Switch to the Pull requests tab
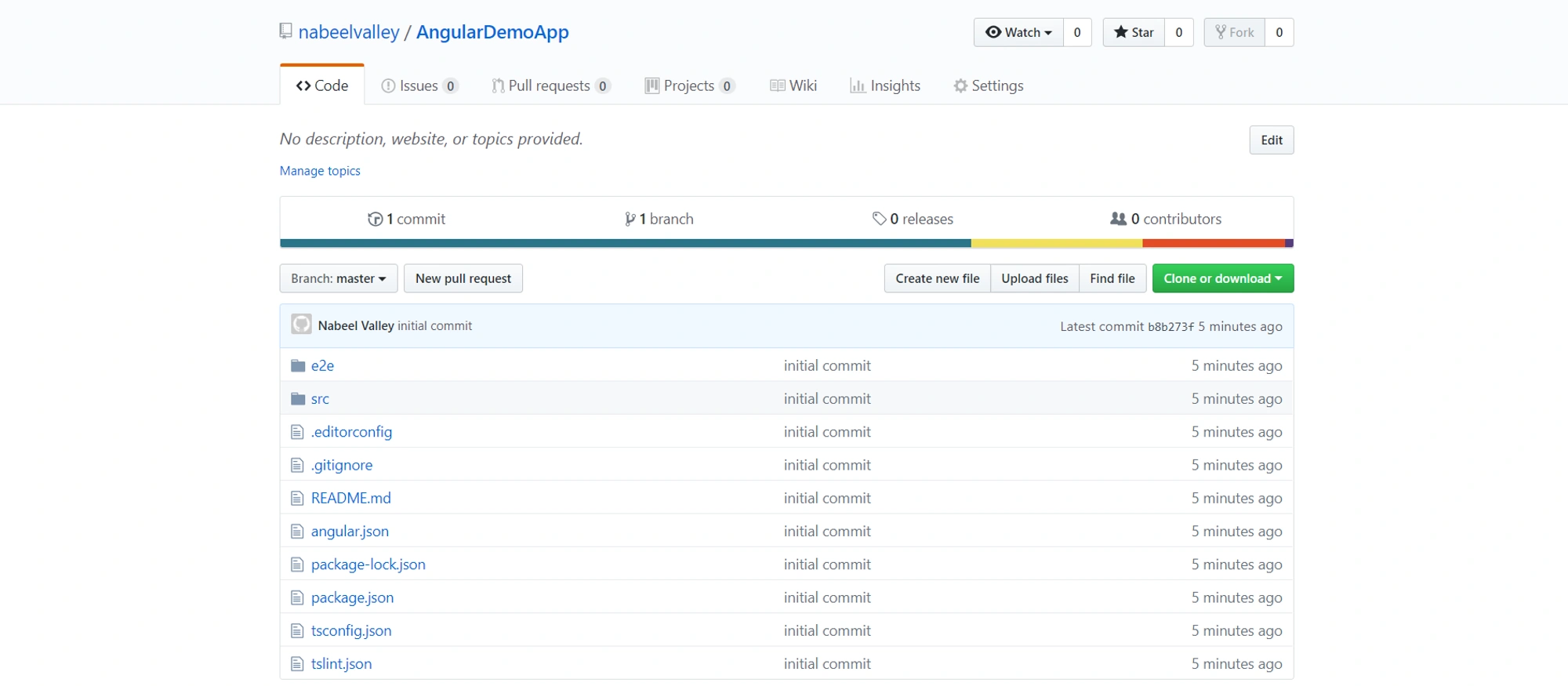The width and height of the screenshot is (1568, 686). tap(550, 86)
